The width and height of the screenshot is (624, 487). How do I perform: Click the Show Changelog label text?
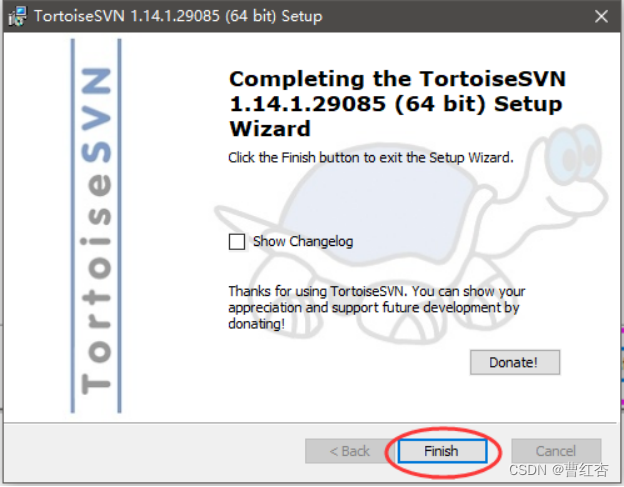coord(303,241)
